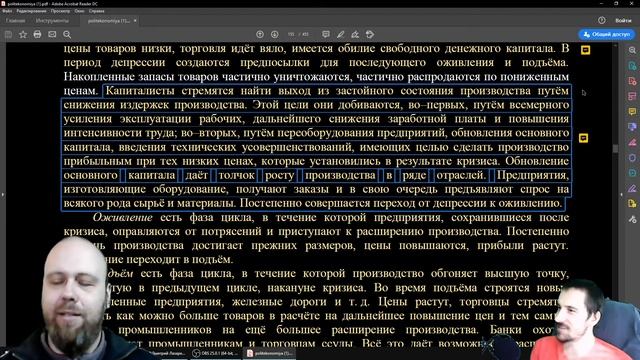640x360 pixels.
Task: Select the highlight text pen tool
Action: (340, 35)
